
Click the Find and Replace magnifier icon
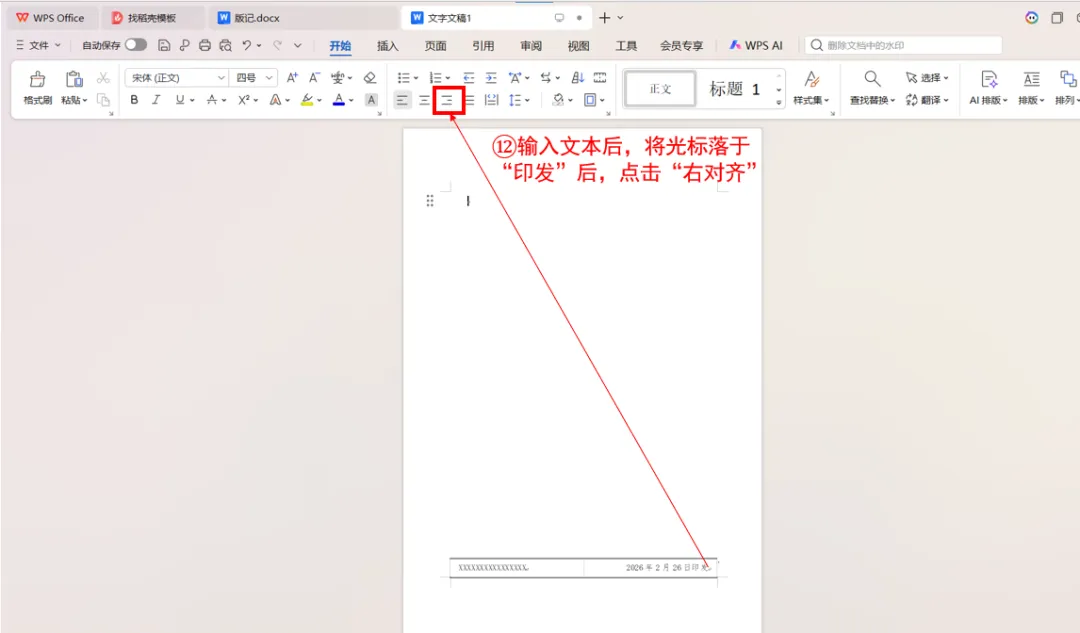[872, 79]
